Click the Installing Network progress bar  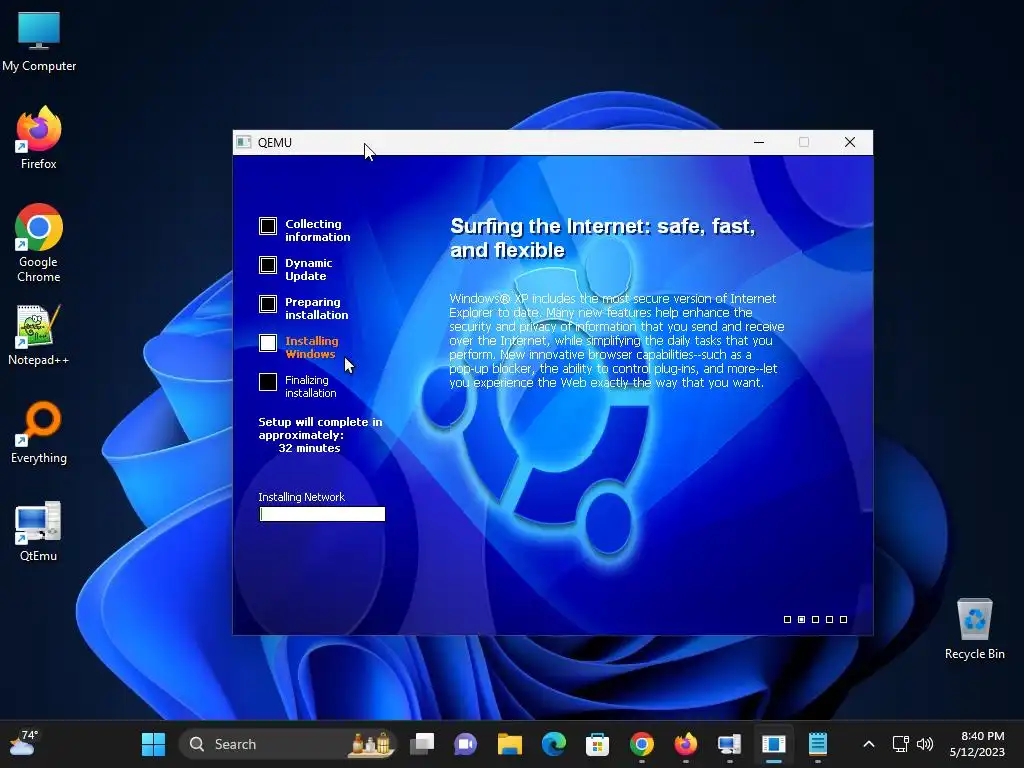click(x=322, y=514)
